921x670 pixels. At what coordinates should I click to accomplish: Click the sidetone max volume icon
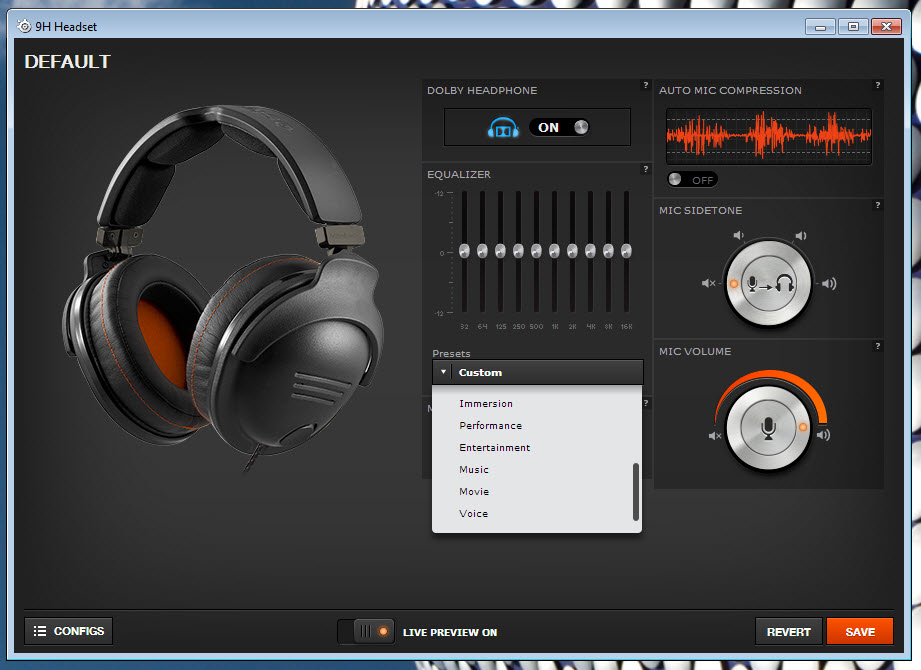tap(829, 284)
